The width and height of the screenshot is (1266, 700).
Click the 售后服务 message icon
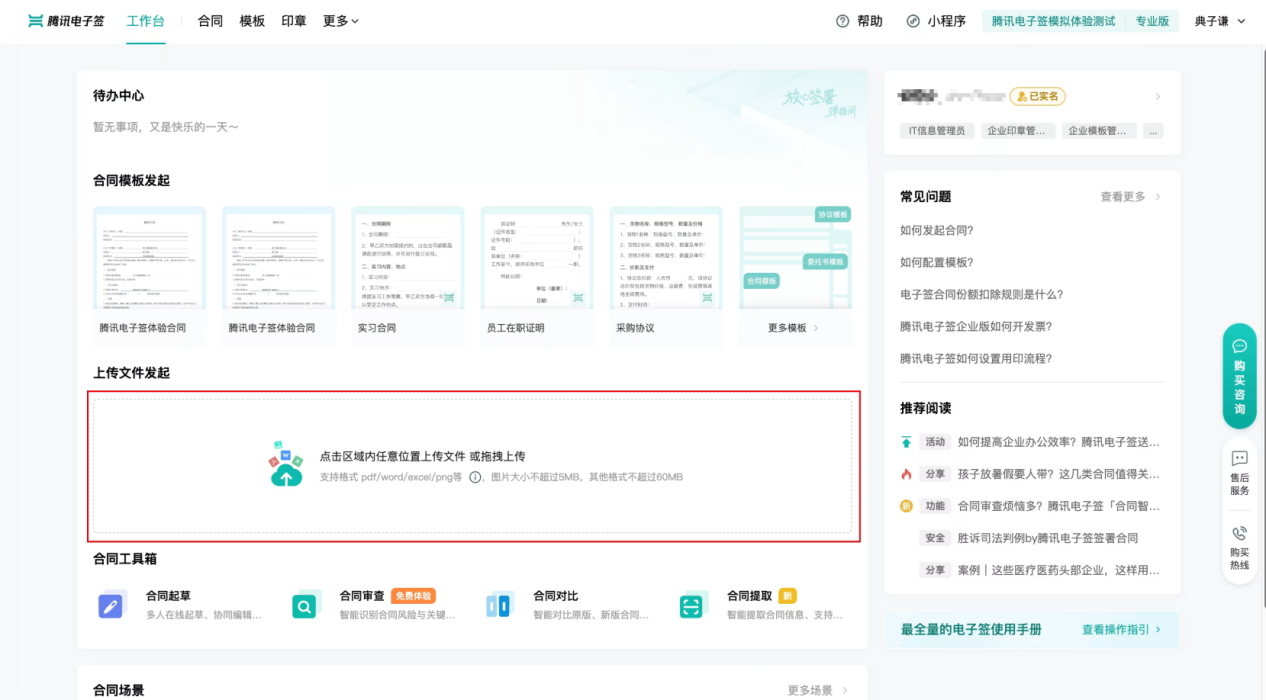[1239, 458]
